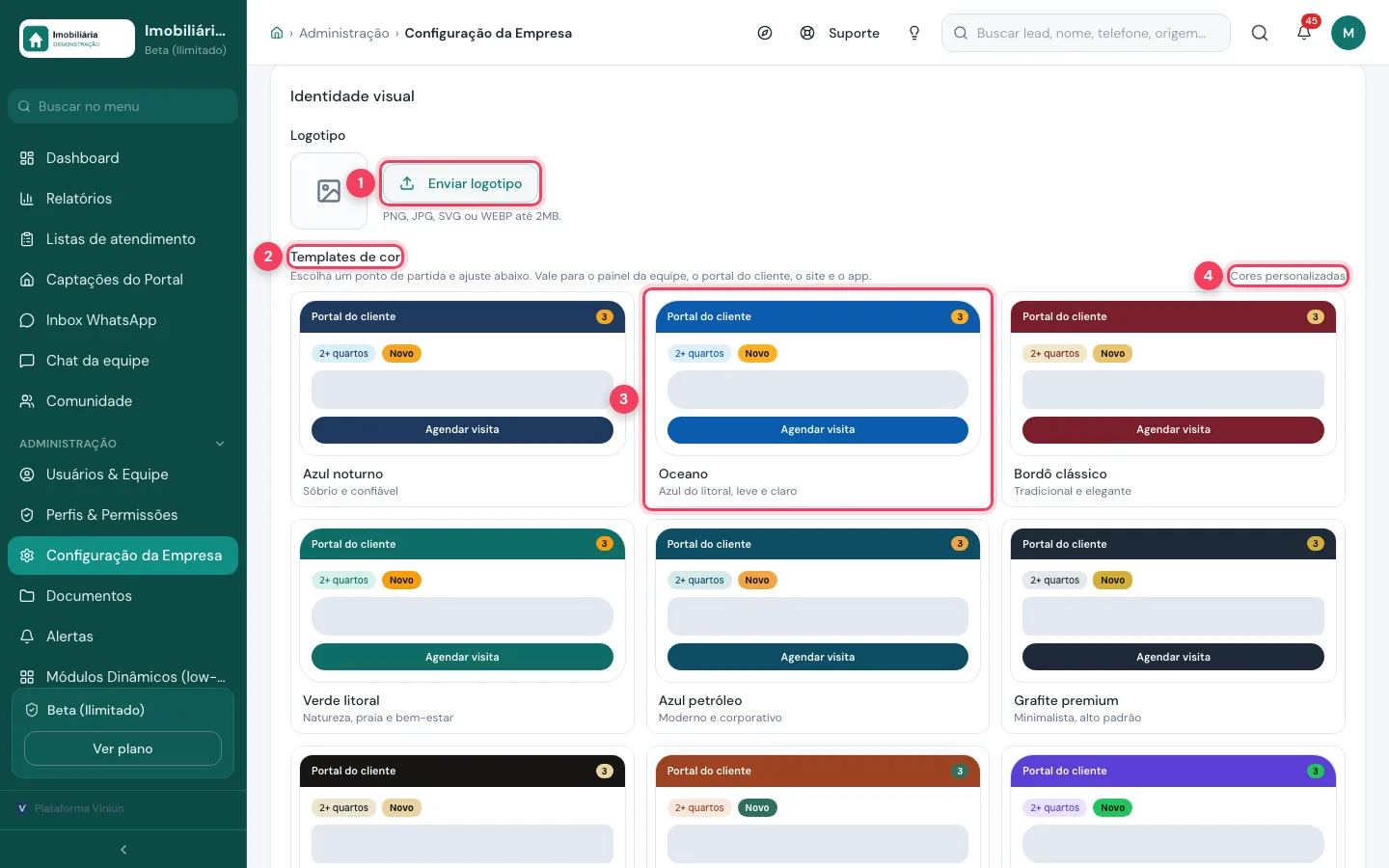The width and height of the screenshot is (1389, 868).
Task: Click Enviar logotipo upload button
Action: tap(460, 183)
